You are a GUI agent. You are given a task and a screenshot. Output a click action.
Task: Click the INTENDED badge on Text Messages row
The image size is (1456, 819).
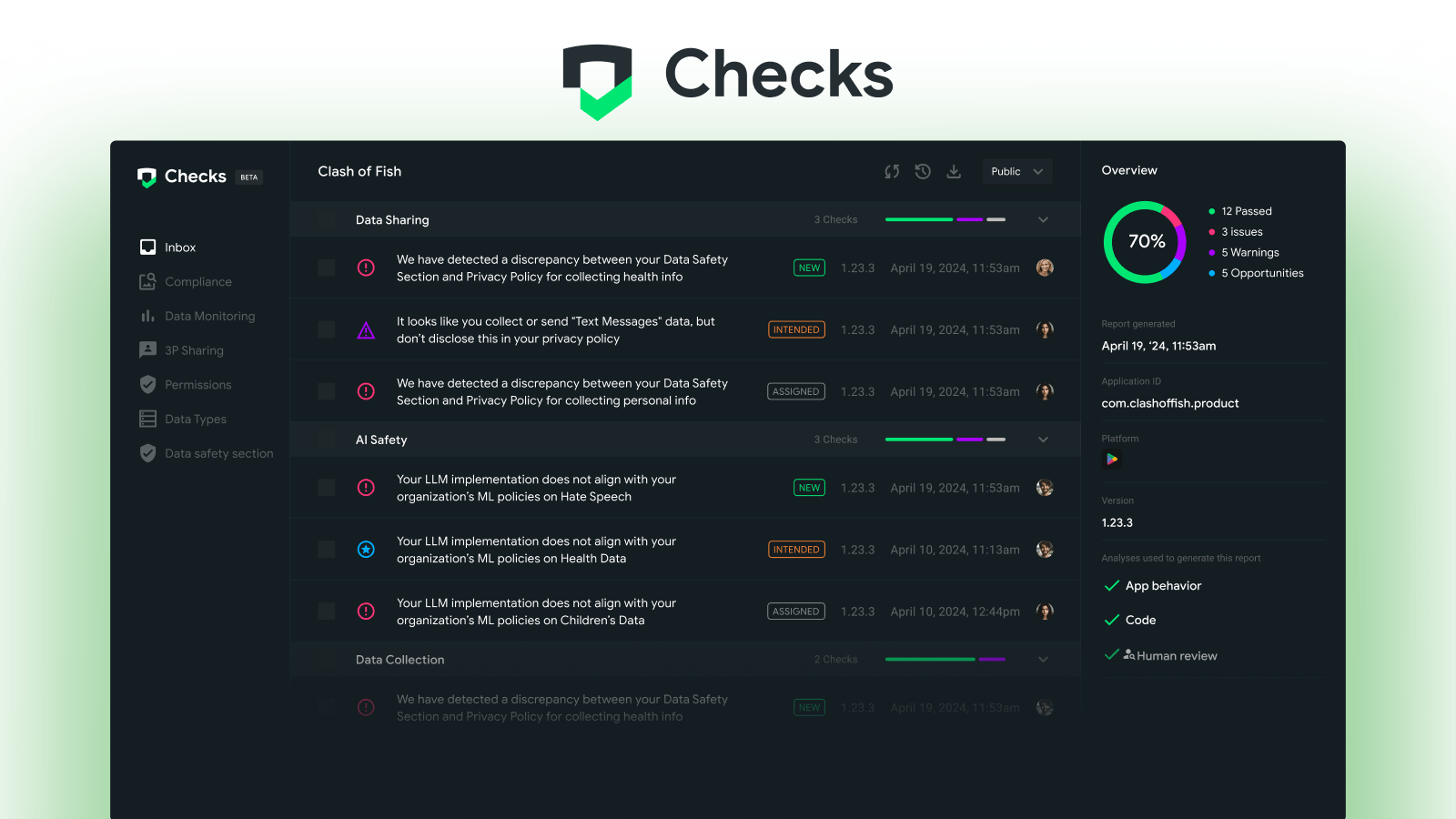(796, 330)
